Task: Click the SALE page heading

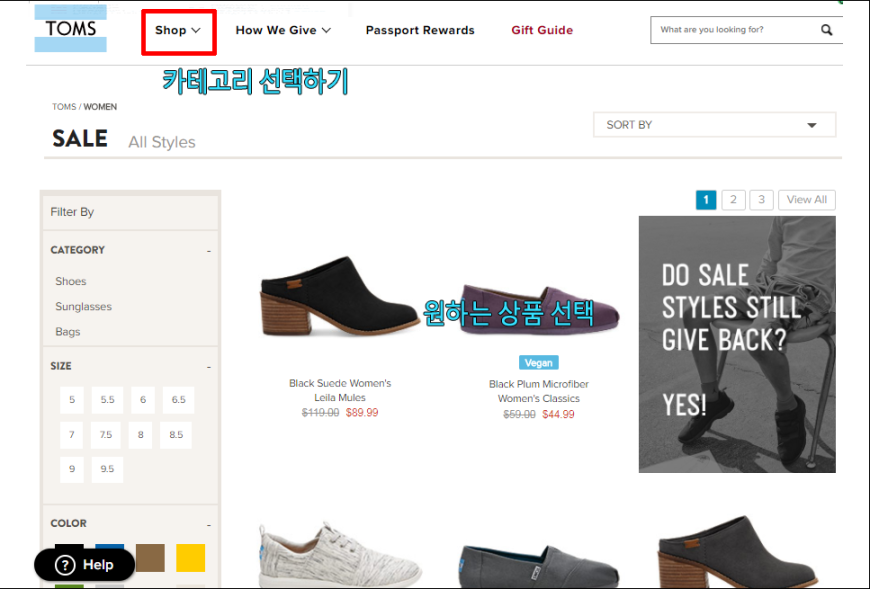Action: [x=80, y=139]
